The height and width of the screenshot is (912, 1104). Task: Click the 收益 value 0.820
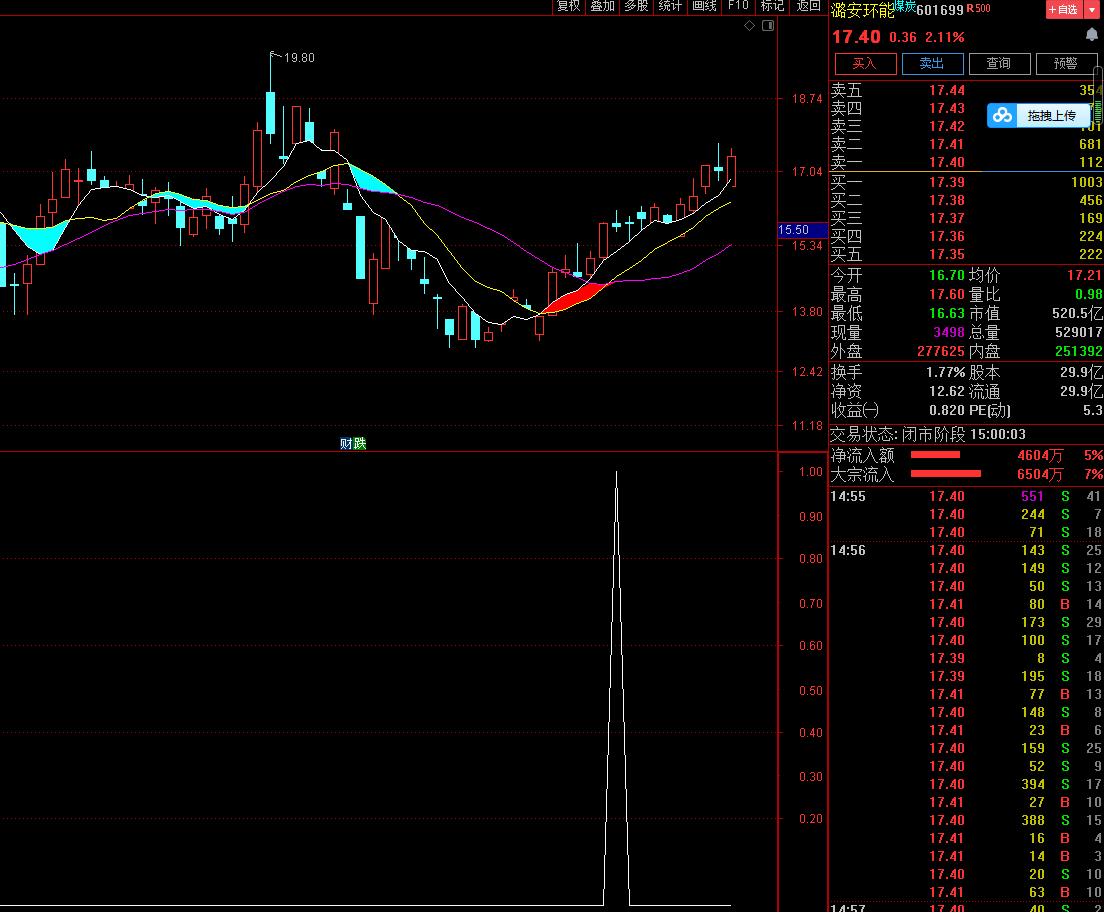pos(947,411)
